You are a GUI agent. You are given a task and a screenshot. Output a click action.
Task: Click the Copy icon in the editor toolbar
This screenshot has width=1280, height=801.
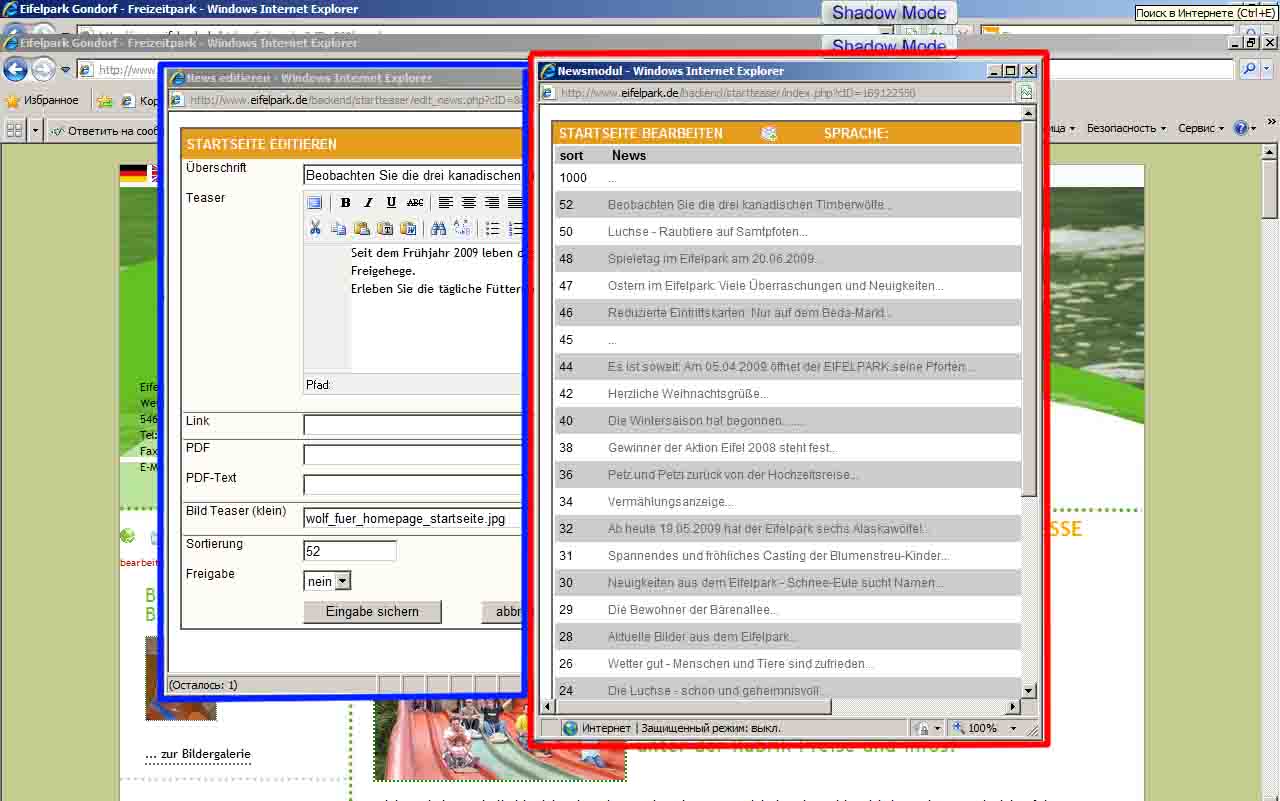(x=338, y=228)
